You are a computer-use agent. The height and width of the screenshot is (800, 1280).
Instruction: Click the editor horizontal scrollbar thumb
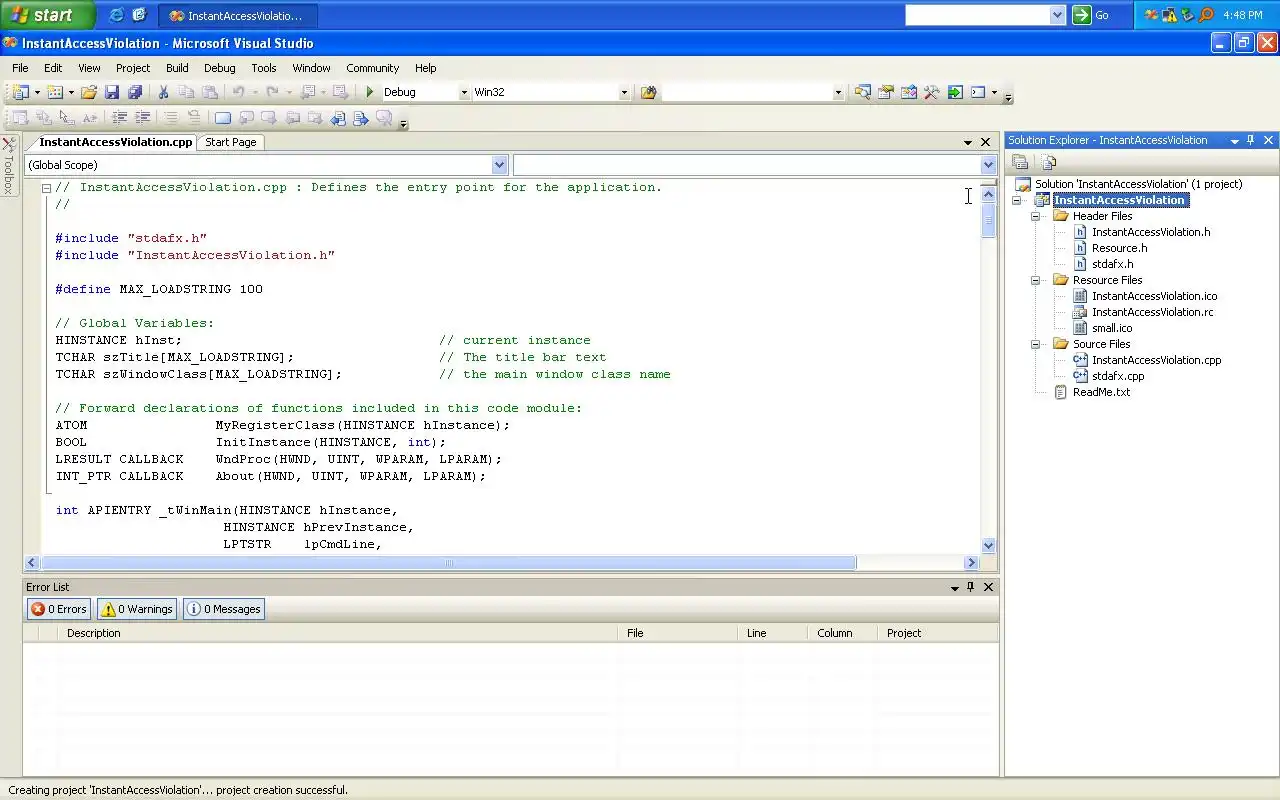pyautogui.click(x=448, y=563)
